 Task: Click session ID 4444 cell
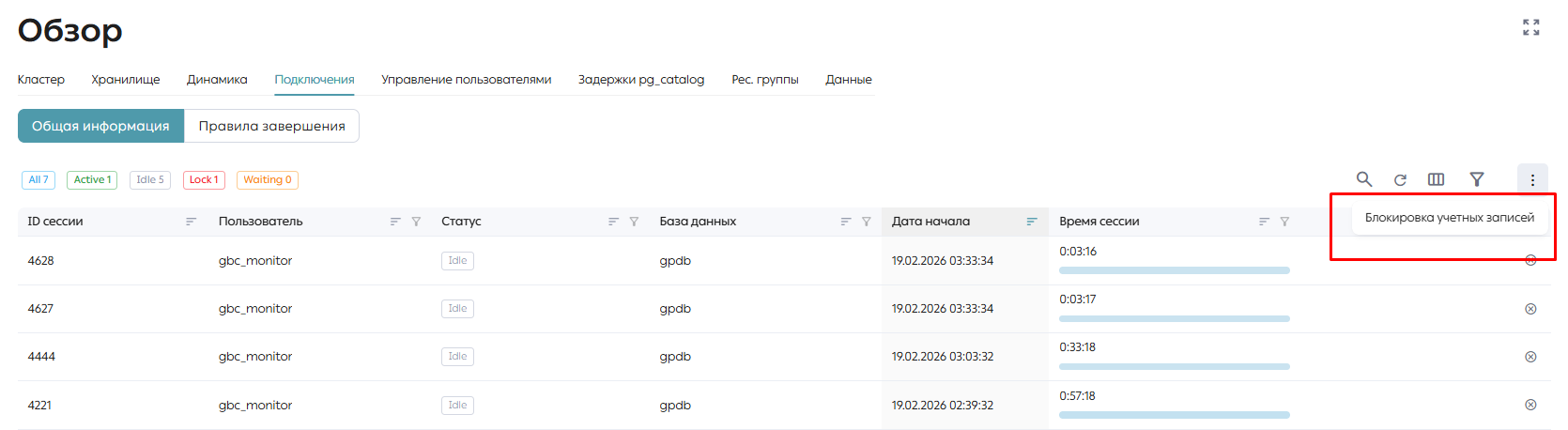tap(41, 357)
